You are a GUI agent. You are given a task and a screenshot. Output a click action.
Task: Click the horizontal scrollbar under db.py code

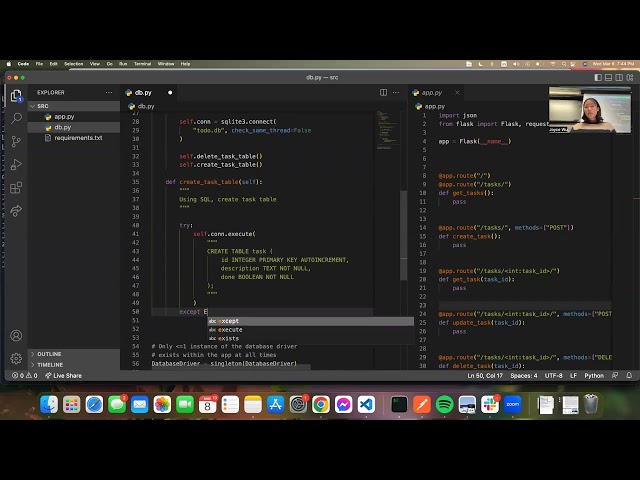pos(231,367)
